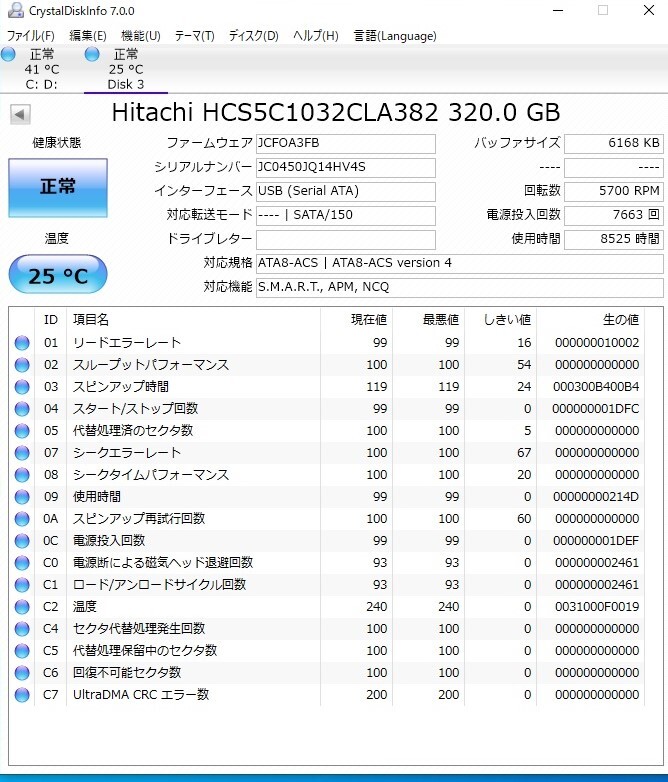Click the power on count value 7663 回
668x782 pixels.
coord(614,215)
